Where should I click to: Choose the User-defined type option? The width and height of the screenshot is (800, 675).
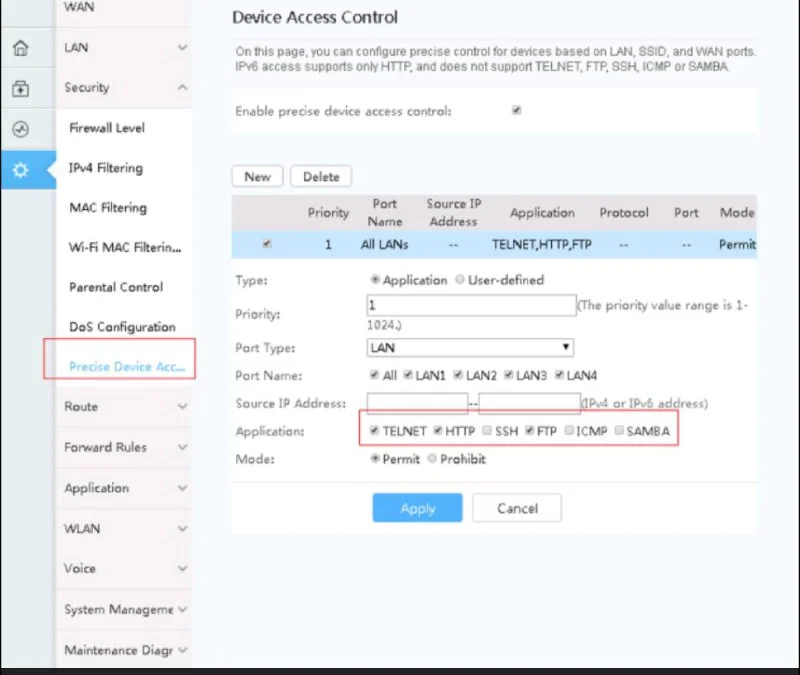[x=460, y=280]
